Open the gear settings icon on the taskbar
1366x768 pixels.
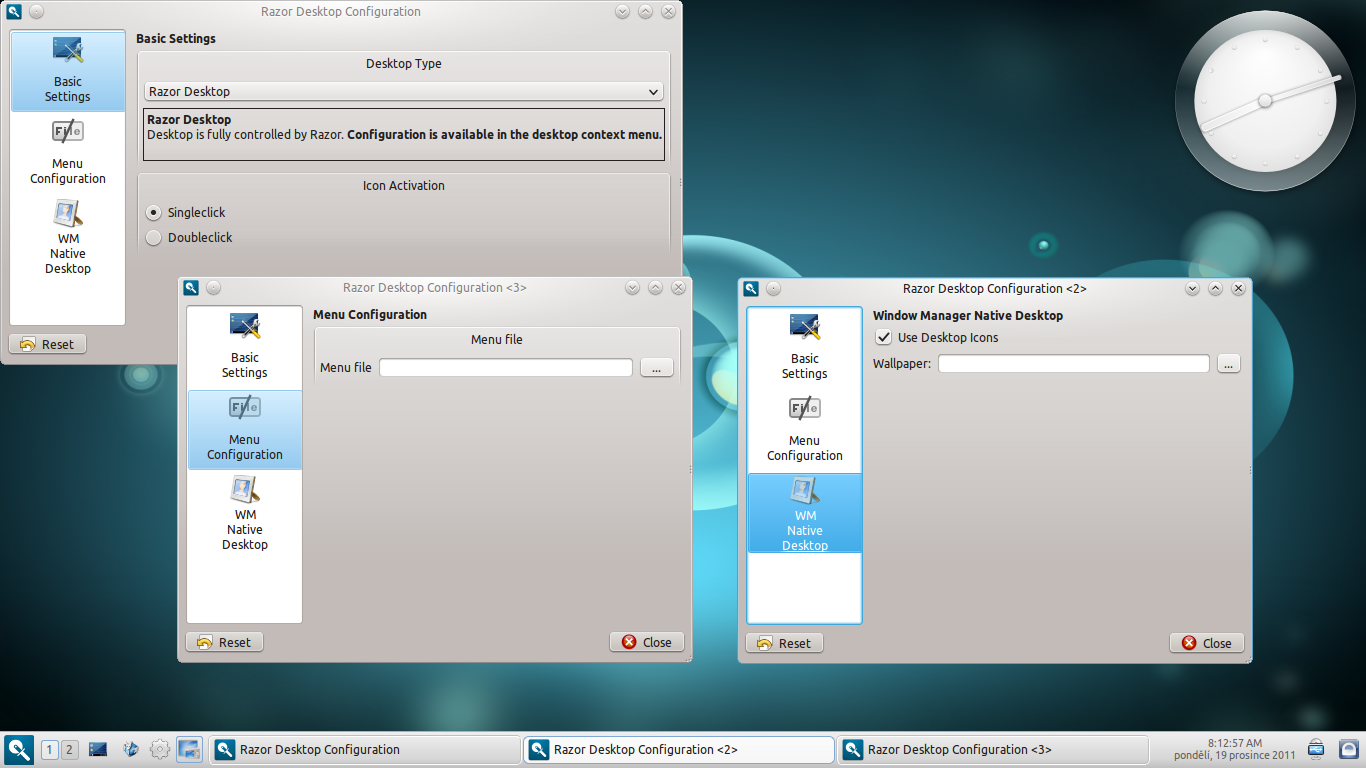pyautogui.click(x=160, y=749)
